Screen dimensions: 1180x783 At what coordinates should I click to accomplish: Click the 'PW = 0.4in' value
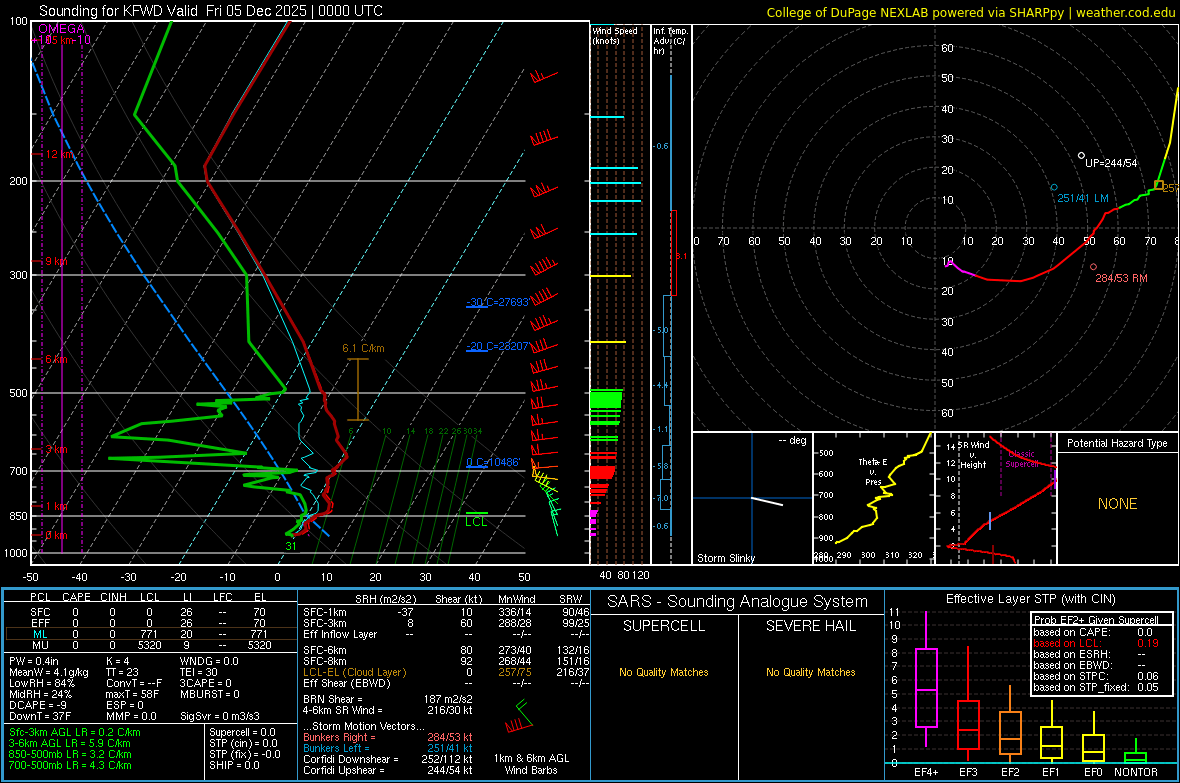pos(34,661)
